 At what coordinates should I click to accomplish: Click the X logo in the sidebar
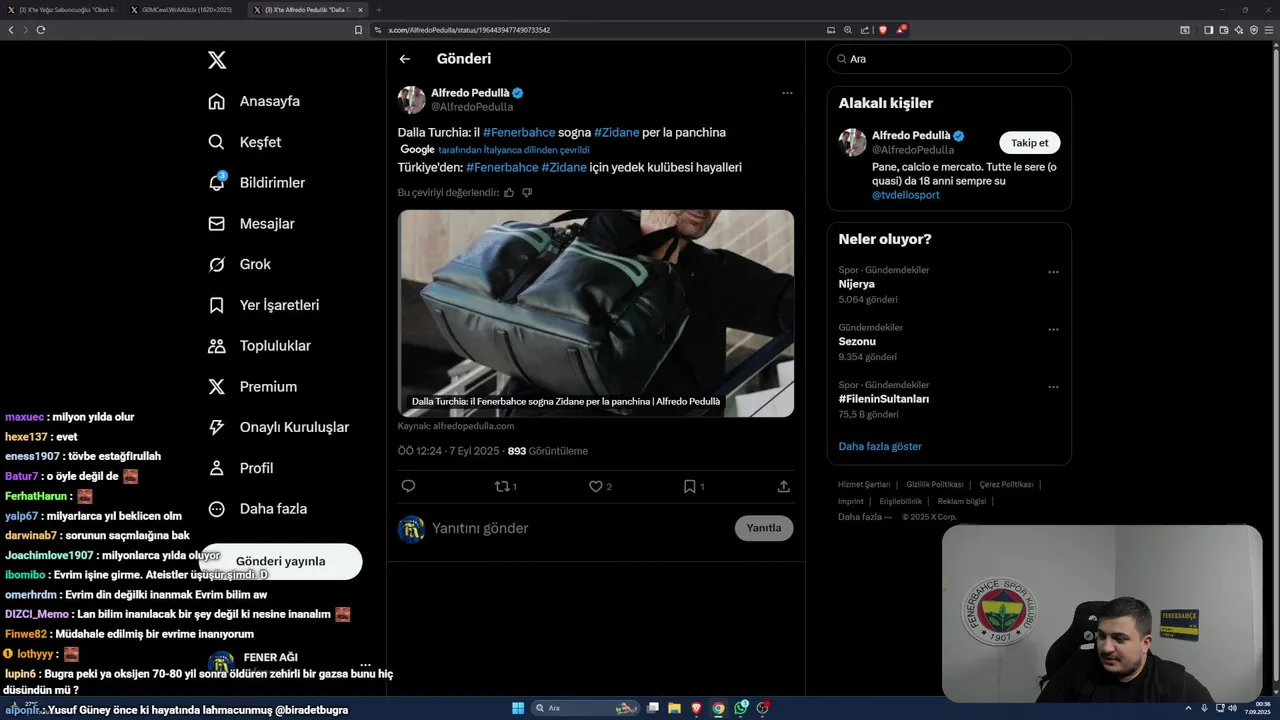[x=217, y=60]
